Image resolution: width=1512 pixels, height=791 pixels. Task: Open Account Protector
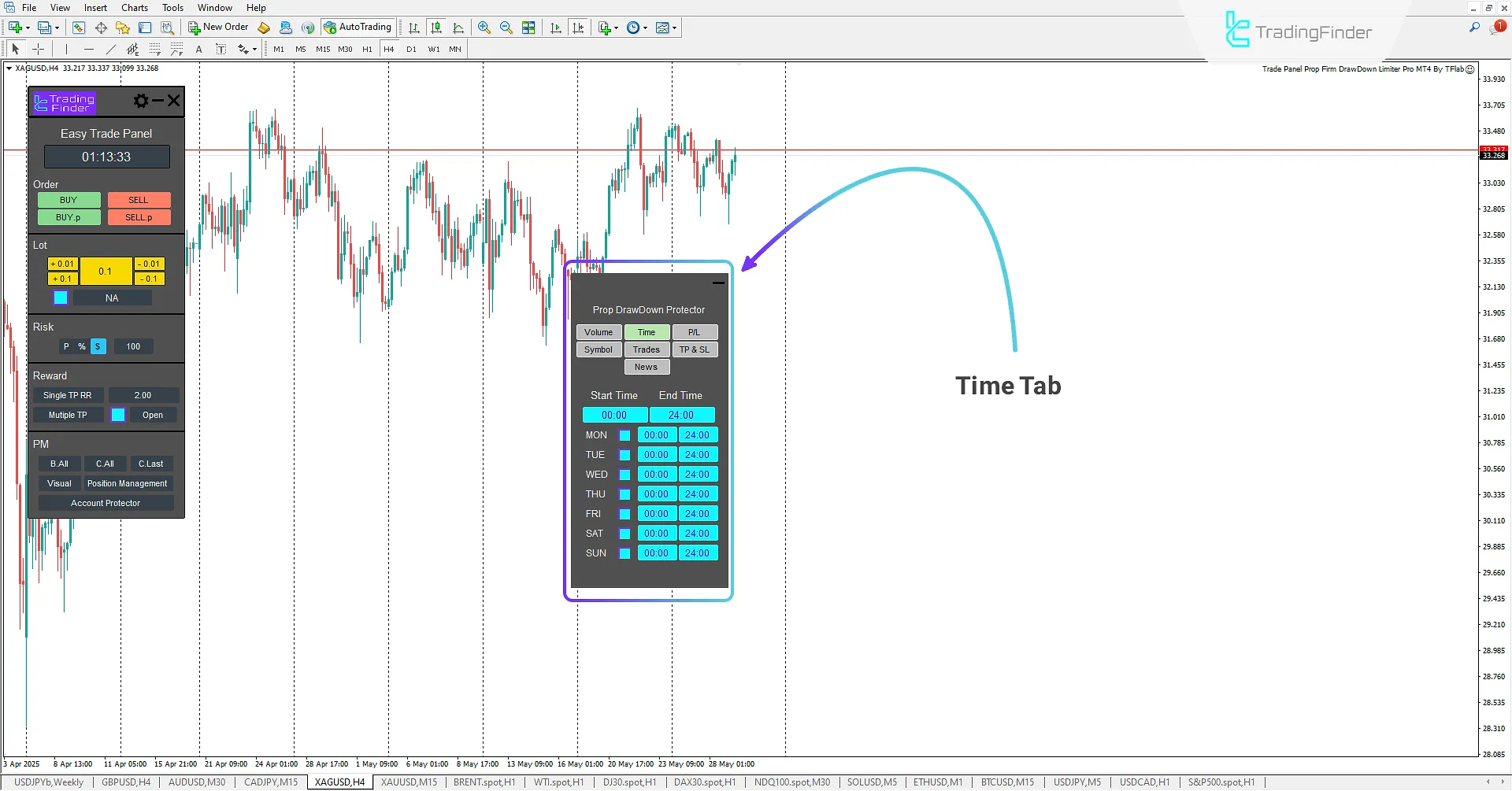[106, 502]
